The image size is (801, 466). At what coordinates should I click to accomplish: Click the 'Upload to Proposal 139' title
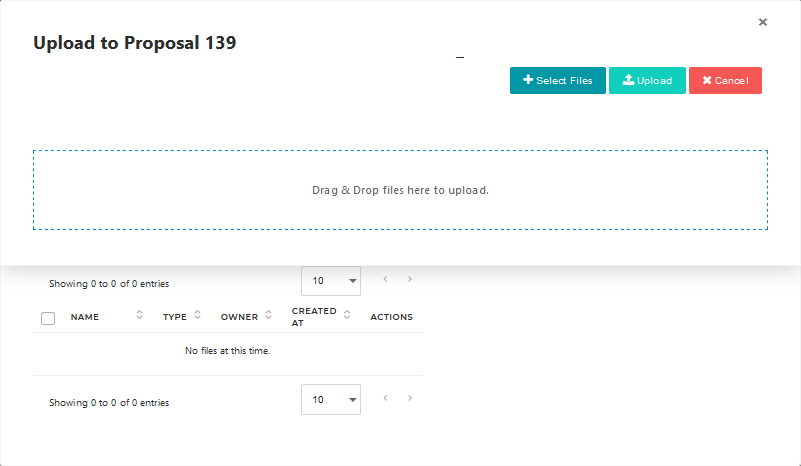pyautogui.click(x=135, y=43)
